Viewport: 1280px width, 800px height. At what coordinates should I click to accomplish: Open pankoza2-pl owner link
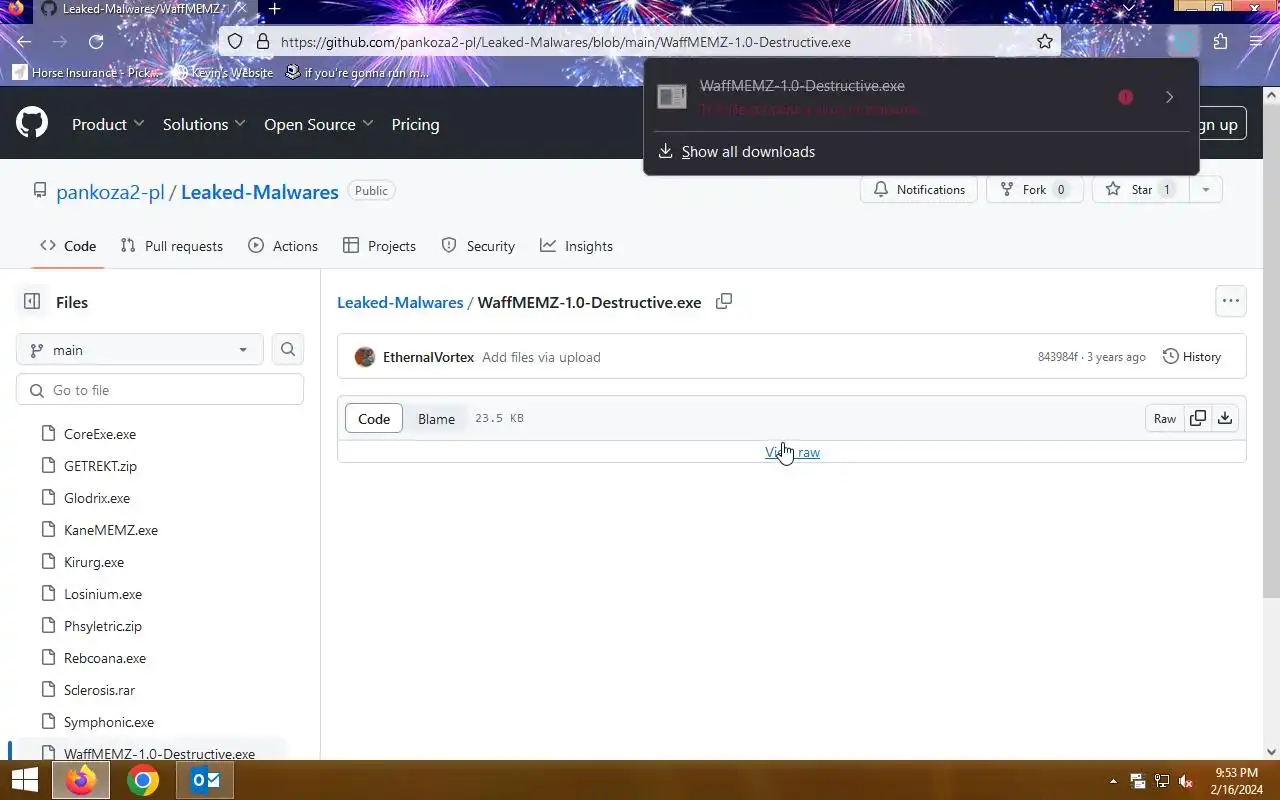pos(110,192)
